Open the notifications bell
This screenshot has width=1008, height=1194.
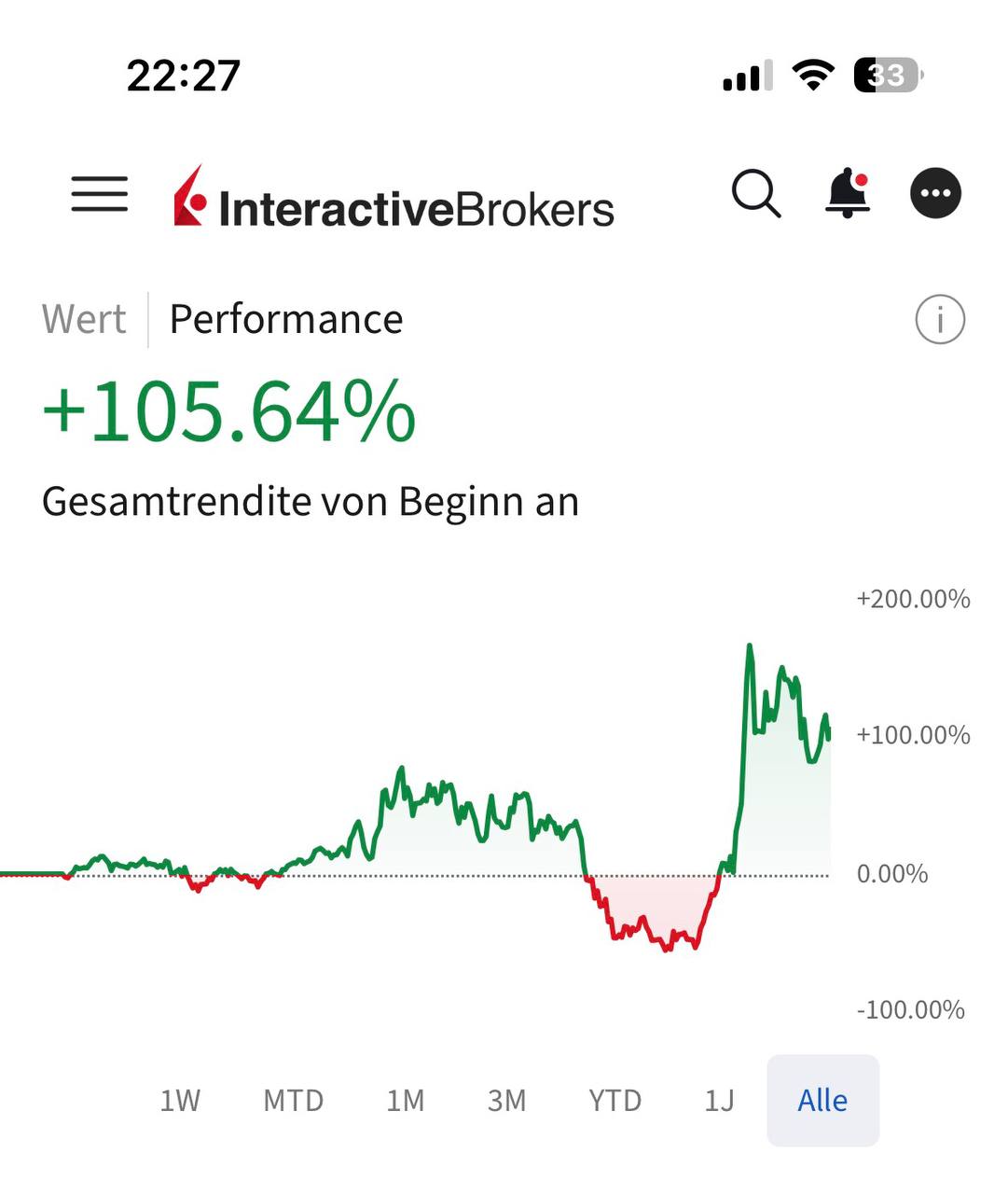click(848, 194)
